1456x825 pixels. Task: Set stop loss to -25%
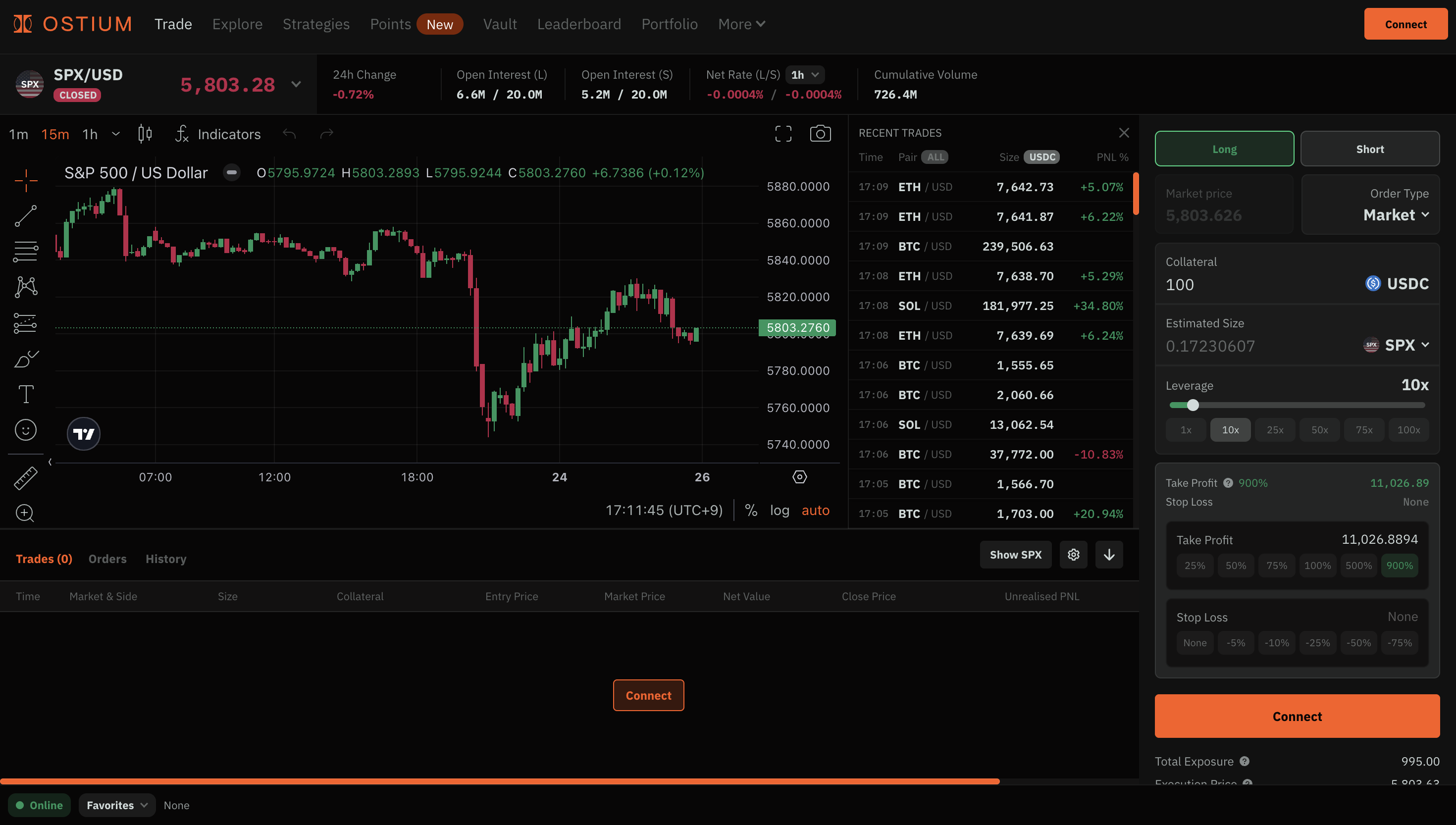pos(1317,643)
